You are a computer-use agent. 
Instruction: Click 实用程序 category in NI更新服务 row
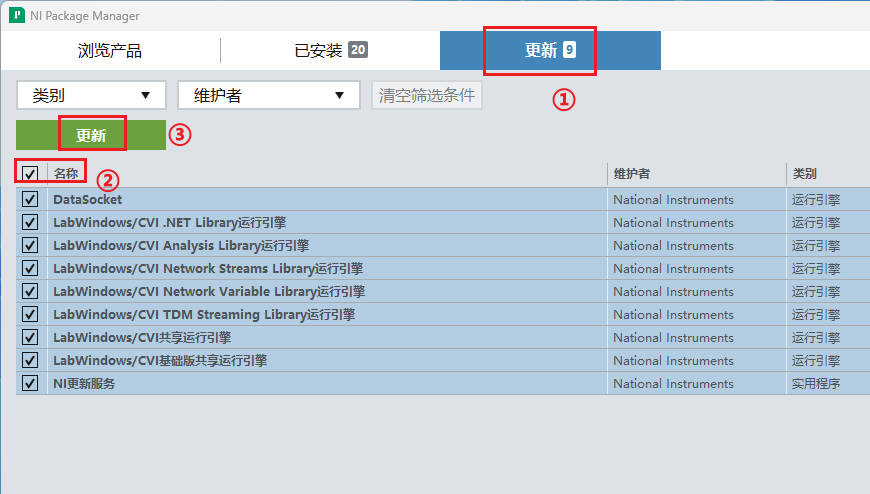point(816,384)
